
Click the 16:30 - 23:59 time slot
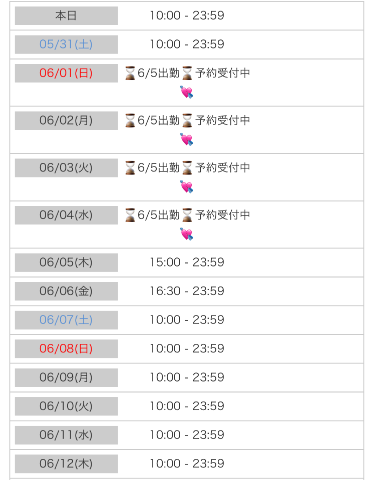tap(187, 291)
